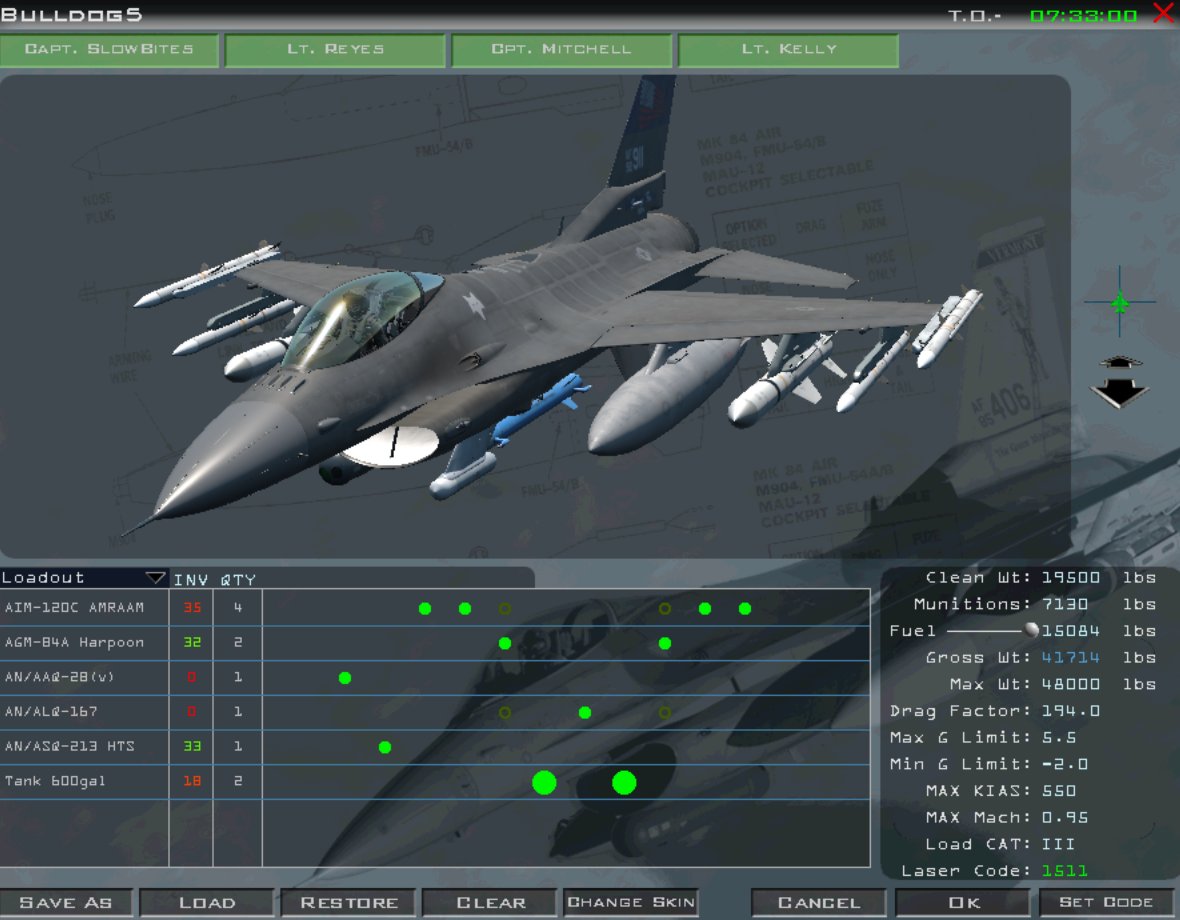Select Tank 600gal row label

click(55, 781)
